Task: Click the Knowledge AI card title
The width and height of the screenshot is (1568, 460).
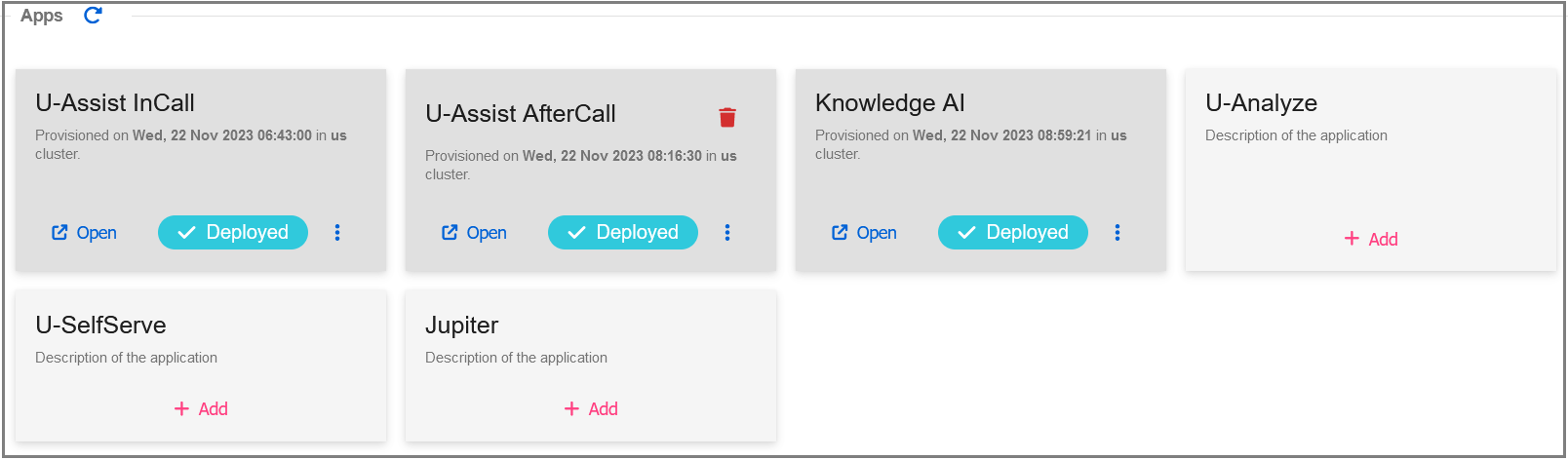Action: 889,102
